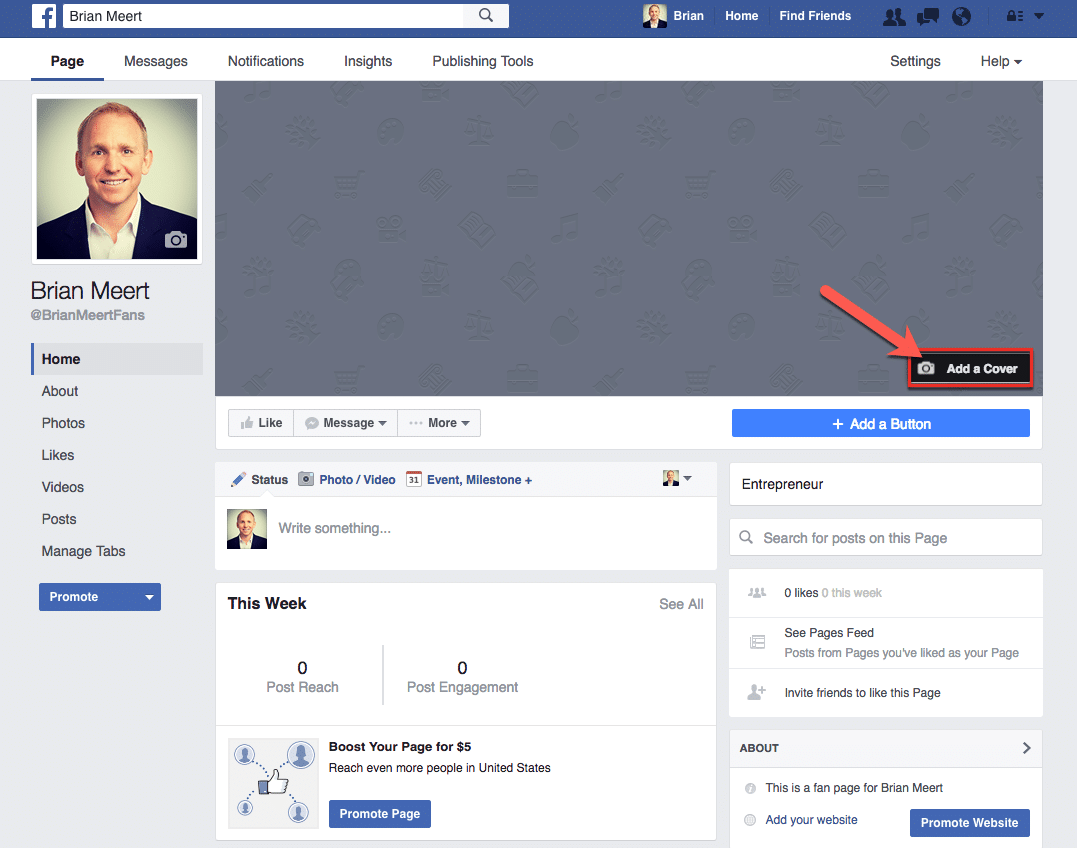Click the Status pencil icon

point(238,479)
